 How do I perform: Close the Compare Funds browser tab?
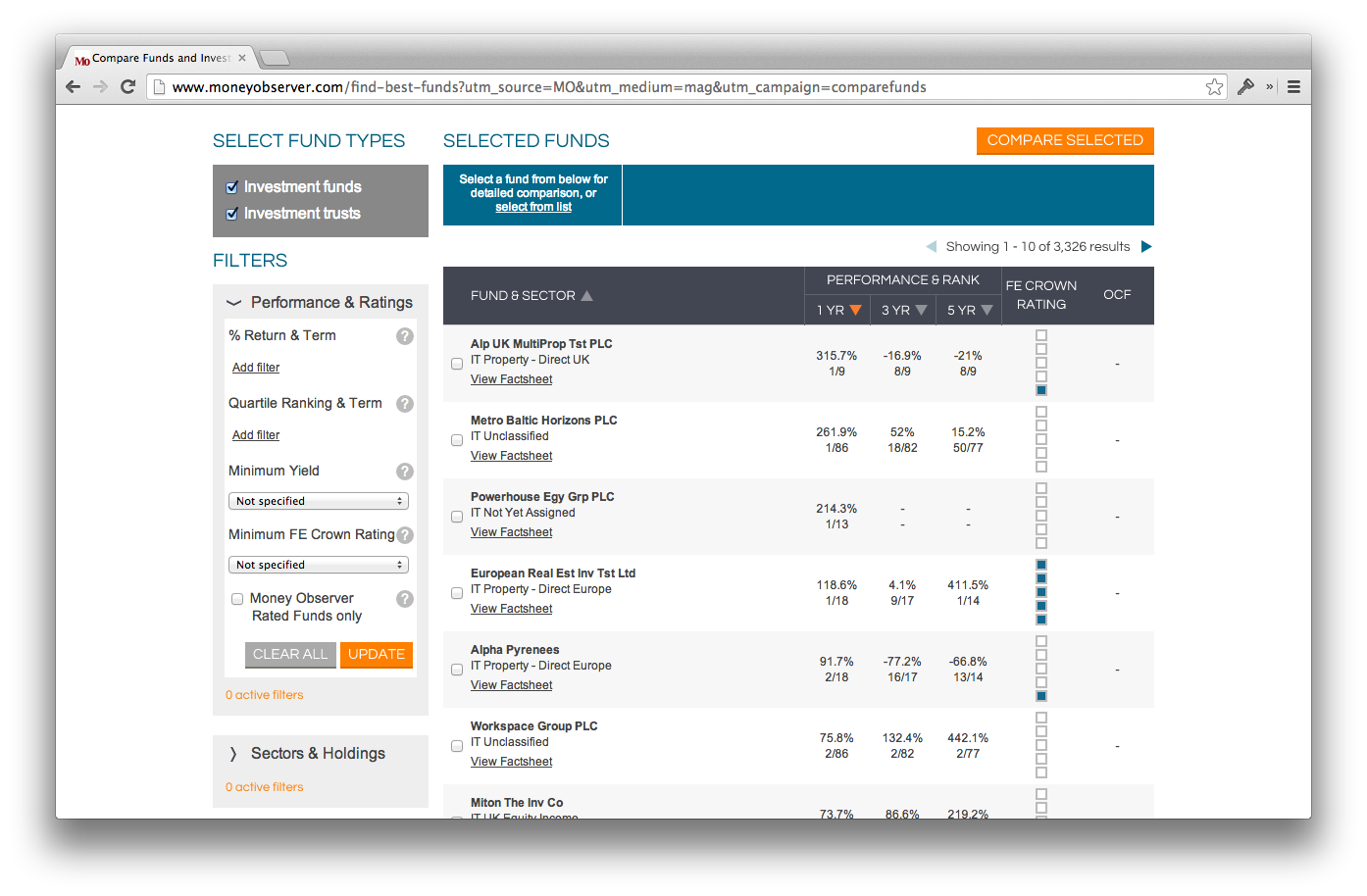pyautogui.click(x=242, y=58)
